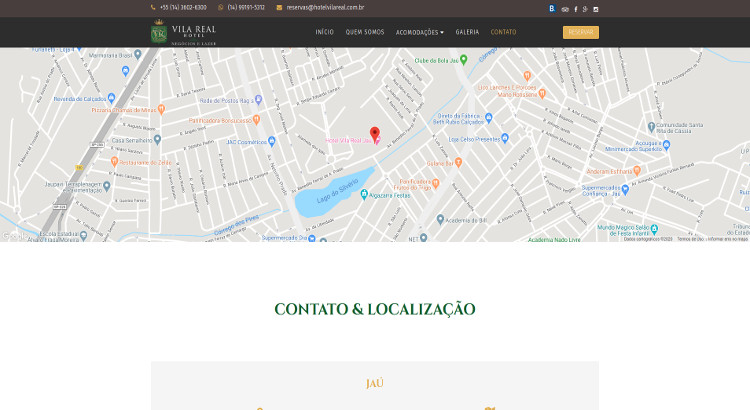Click the Algazarra Festas teal pin
This screenshot has height=410, width=750.
[x=364, y=194]
